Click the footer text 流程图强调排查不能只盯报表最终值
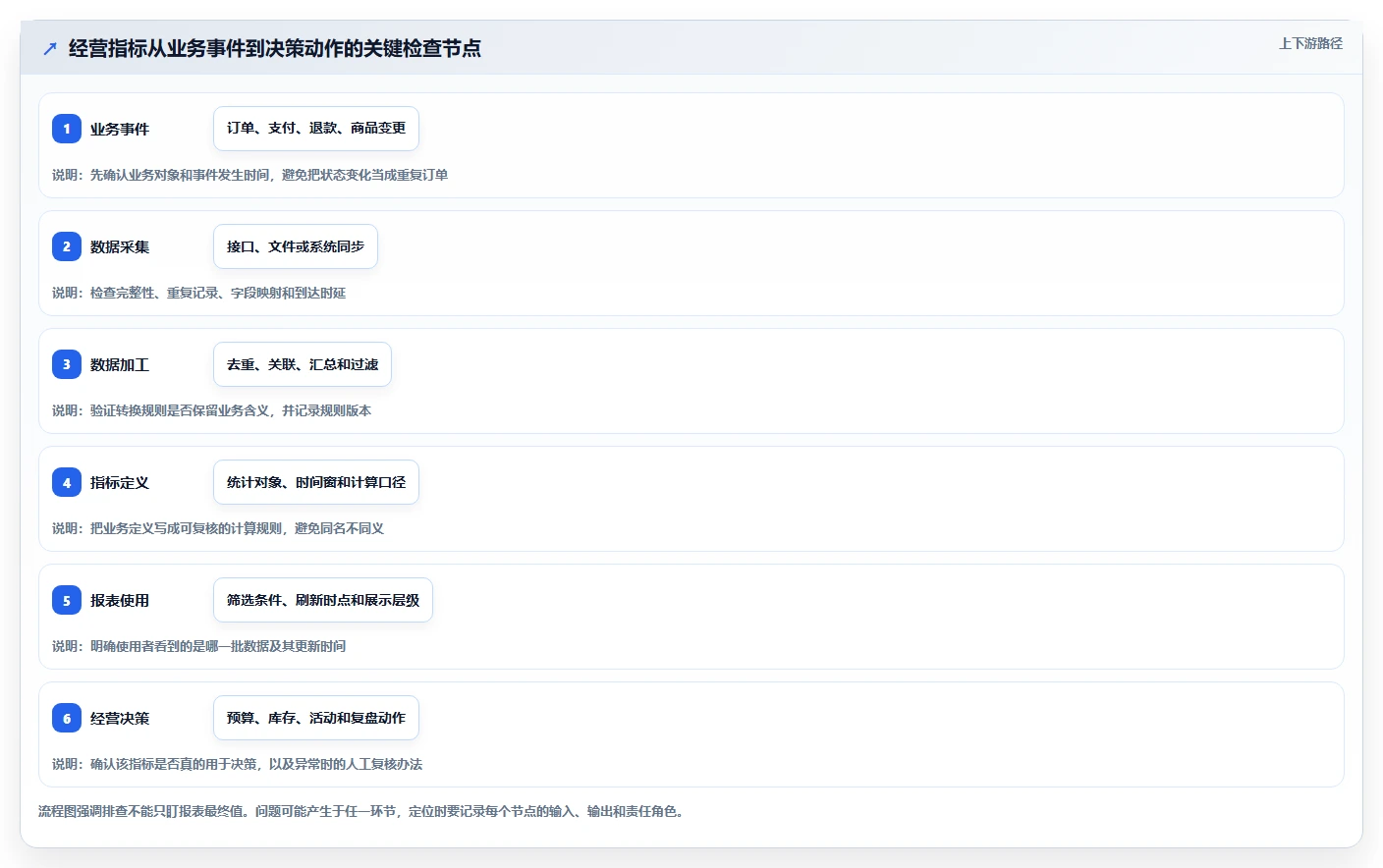The image size is (1383, 868). pos(141,811)
